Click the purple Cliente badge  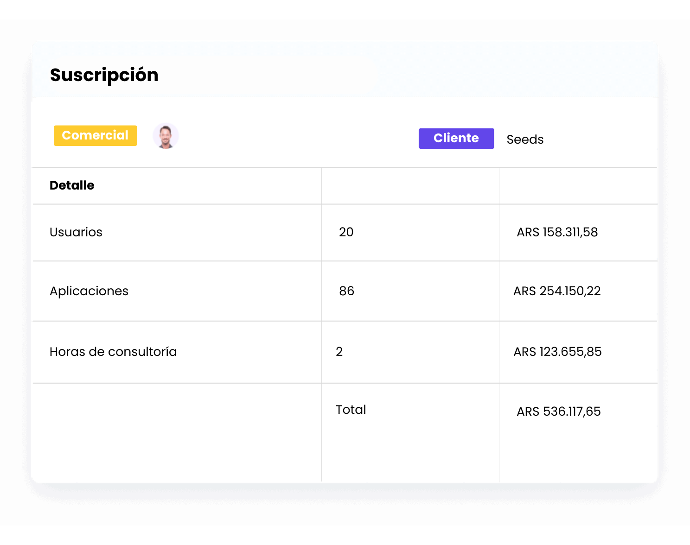click(x=456, y=139)
